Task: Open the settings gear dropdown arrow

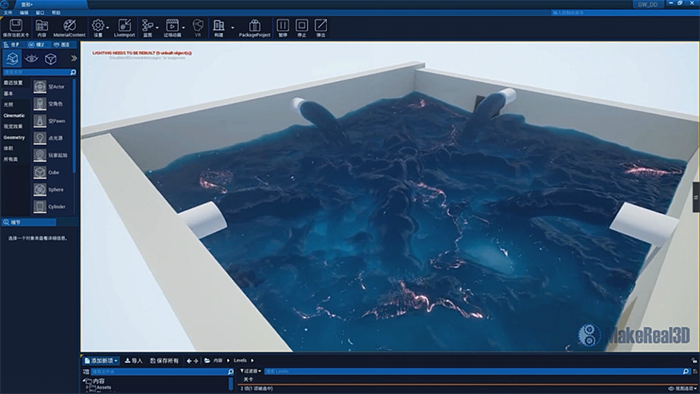Action: click(108, 28)
